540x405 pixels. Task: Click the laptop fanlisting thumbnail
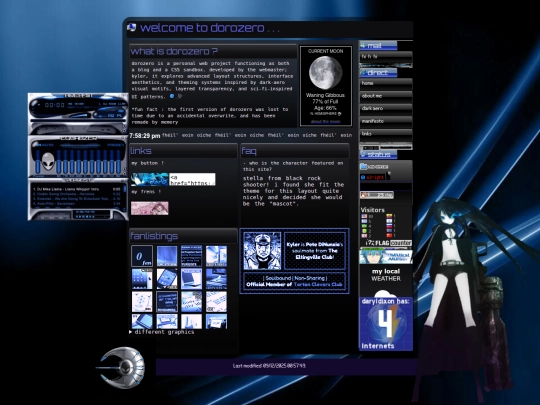[x=191, y=279]
